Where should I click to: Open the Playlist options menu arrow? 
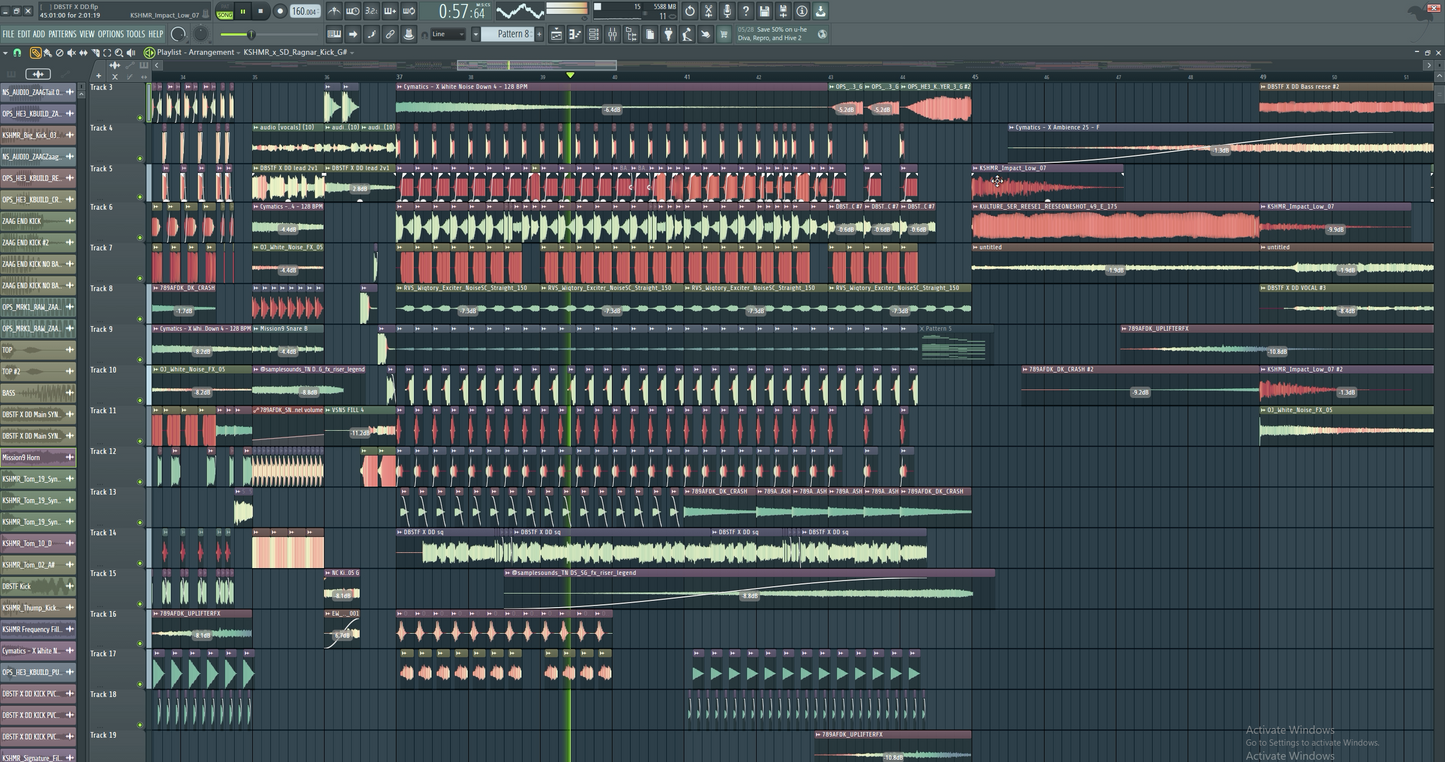coord(6,52)
